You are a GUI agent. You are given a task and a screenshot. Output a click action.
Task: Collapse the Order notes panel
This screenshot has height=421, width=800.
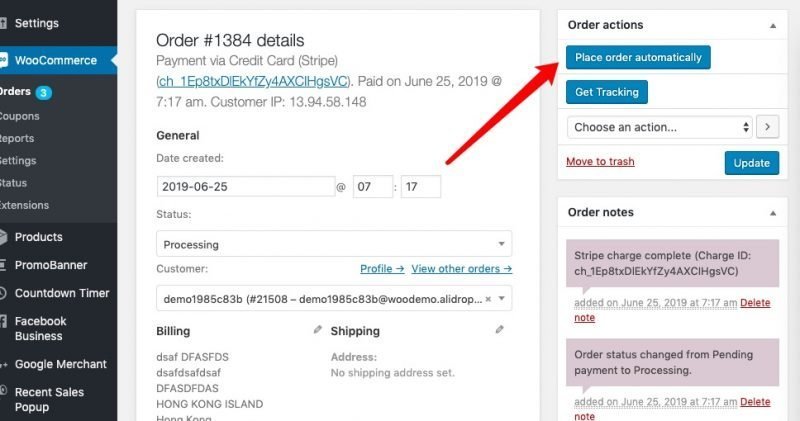pyautogui.click(x=772, y=213)
